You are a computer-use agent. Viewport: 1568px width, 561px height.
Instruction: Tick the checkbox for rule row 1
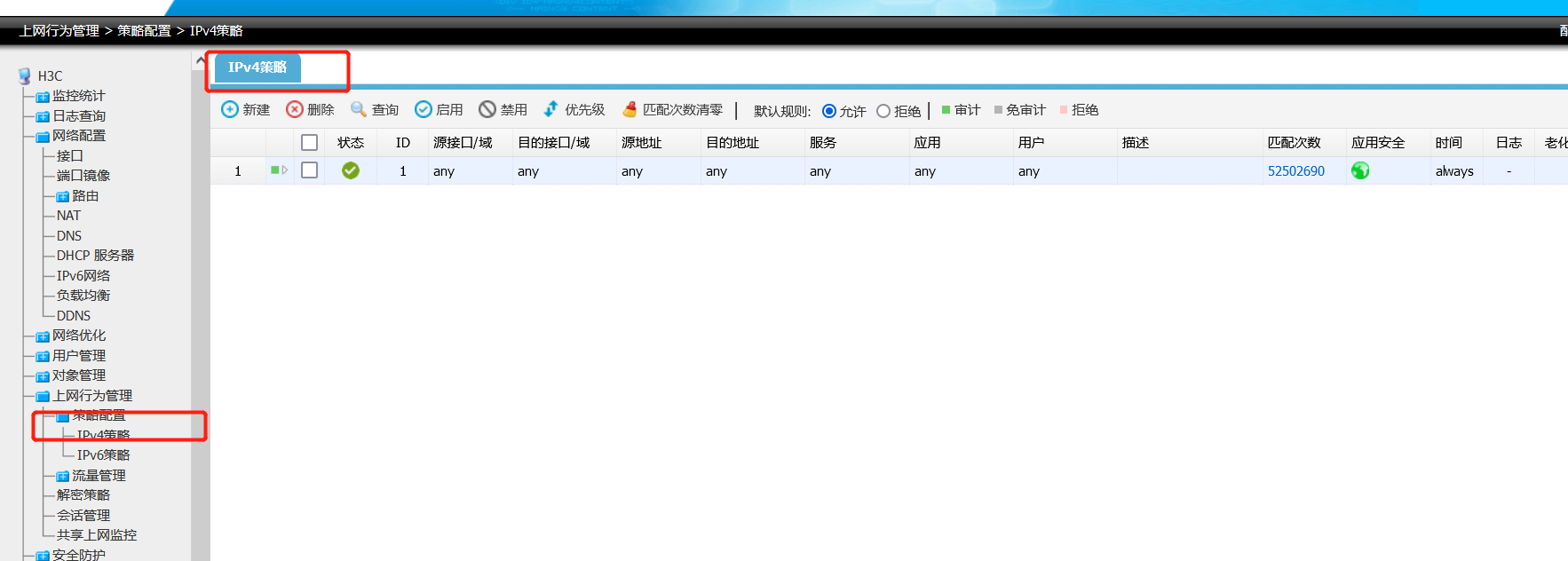coord(309,170)
